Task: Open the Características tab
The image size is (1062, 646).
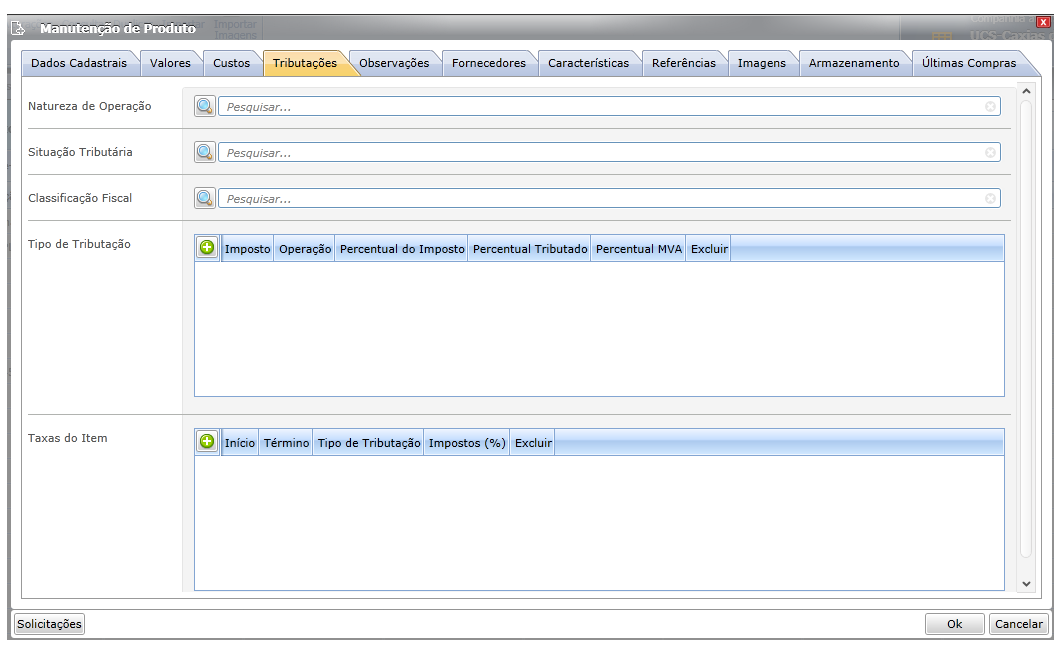Action: (589, 63)
